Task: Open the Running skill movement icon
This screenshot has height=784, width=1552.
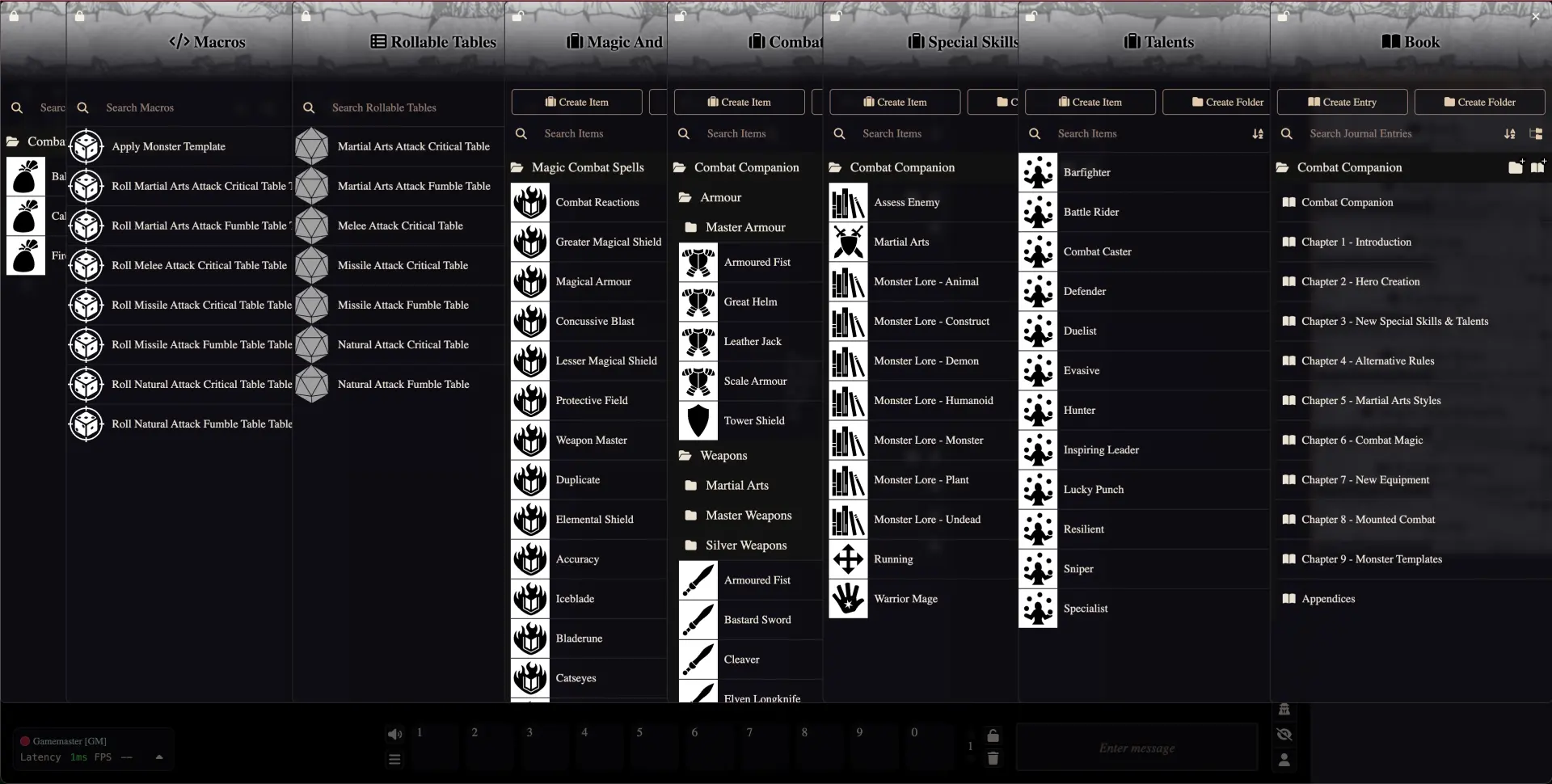Action: (x=848, y=559)
